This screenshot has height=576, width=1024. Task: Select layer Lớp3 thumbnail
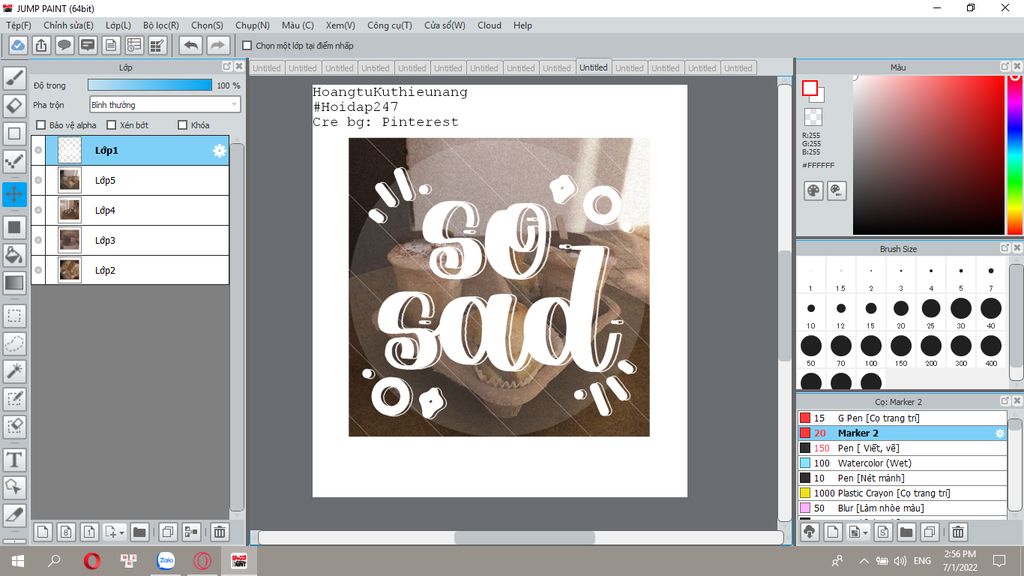point(69,240)
